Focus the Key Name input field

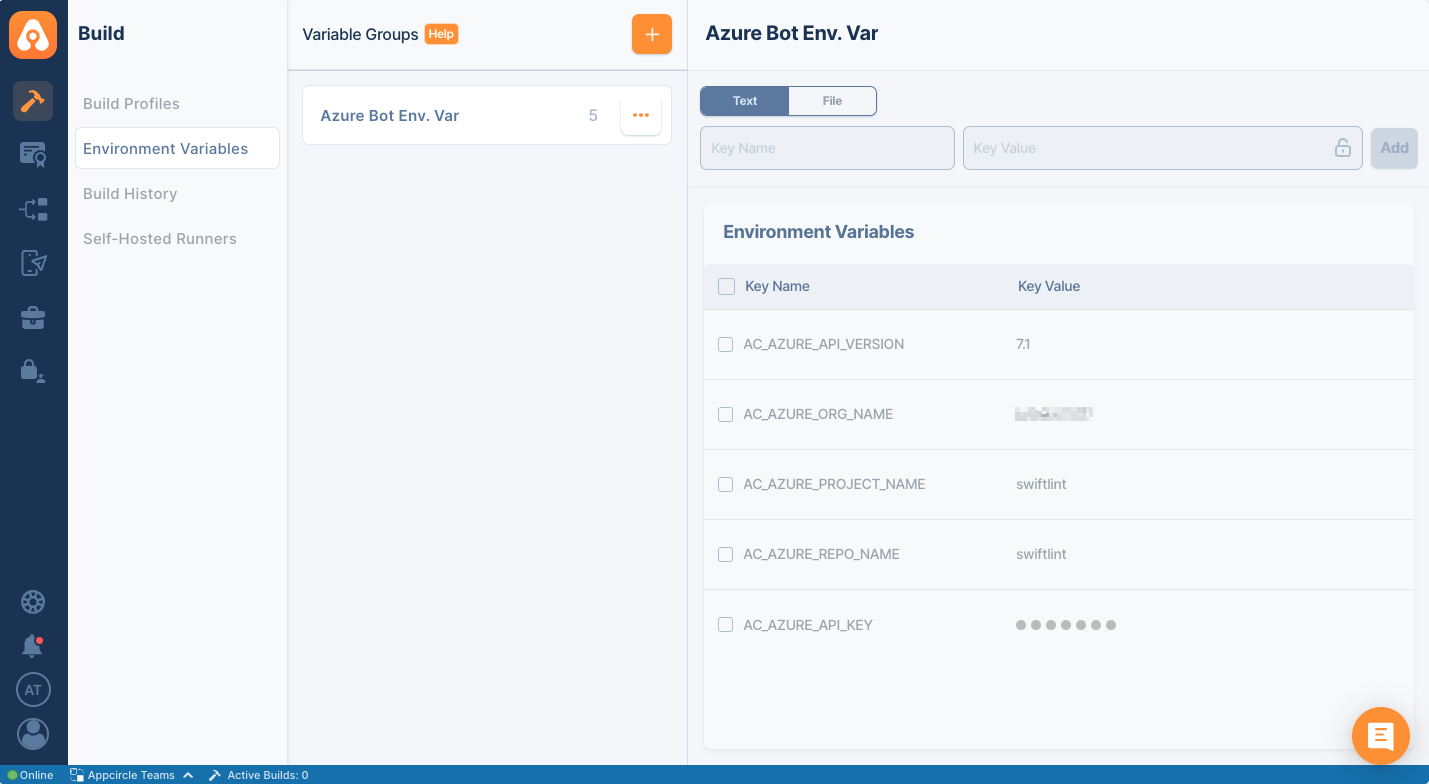827,148
